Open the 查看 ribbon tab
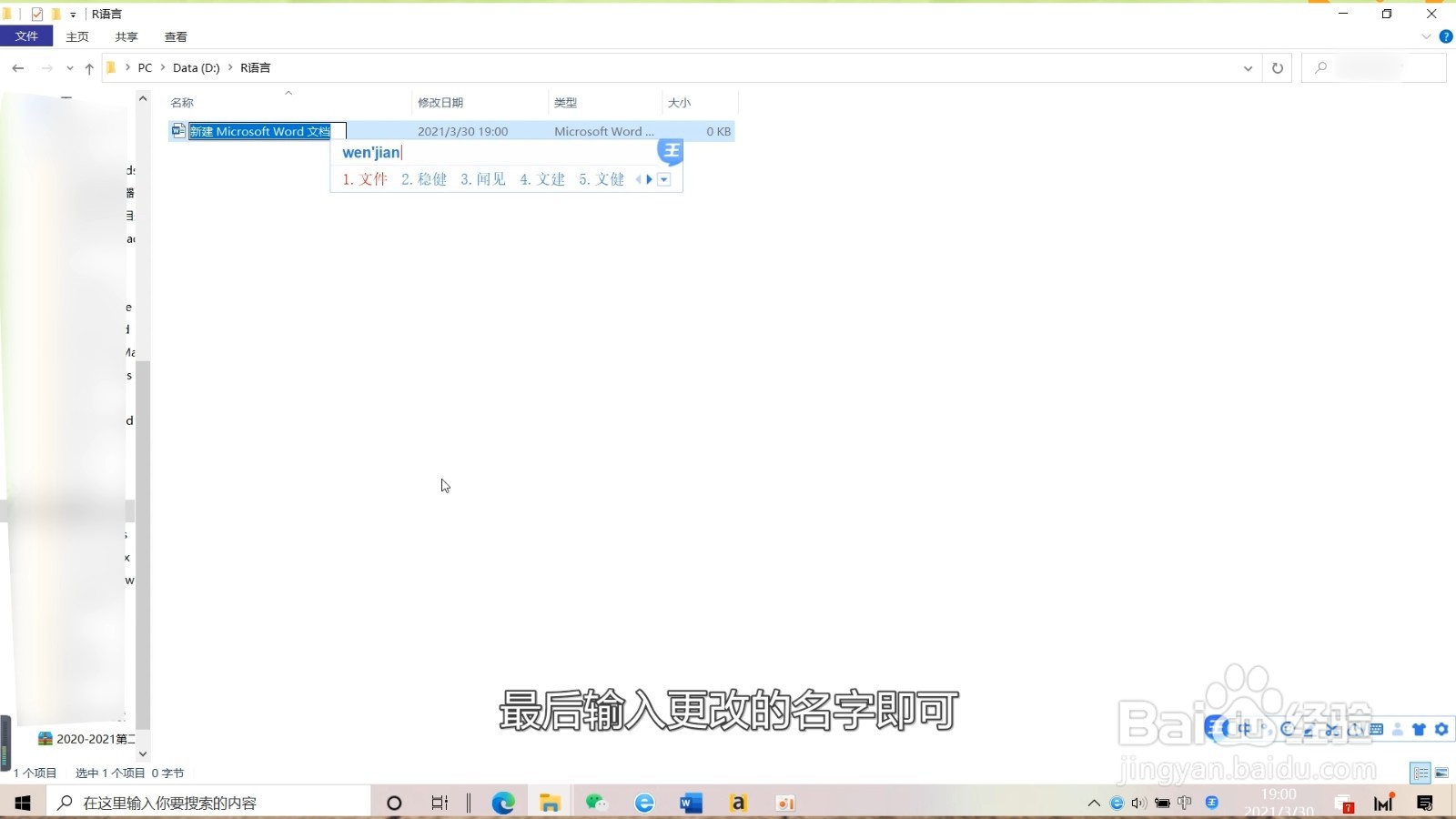This screenshot has height=819, width=1456. pyautogui.click(x=176, y=36)
